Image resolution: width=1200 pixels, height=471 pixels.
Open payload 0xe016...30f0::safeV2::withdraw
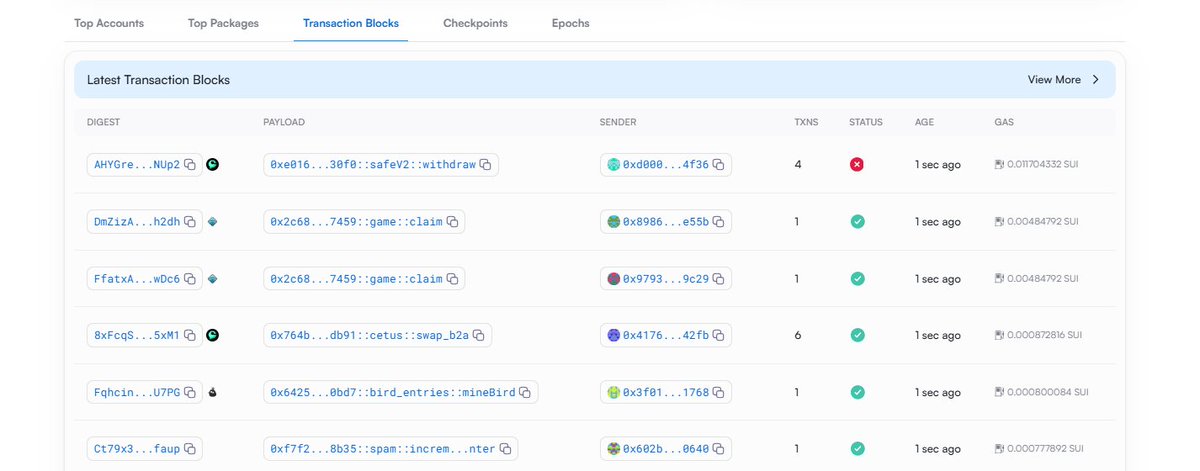[x=373, y=164]
